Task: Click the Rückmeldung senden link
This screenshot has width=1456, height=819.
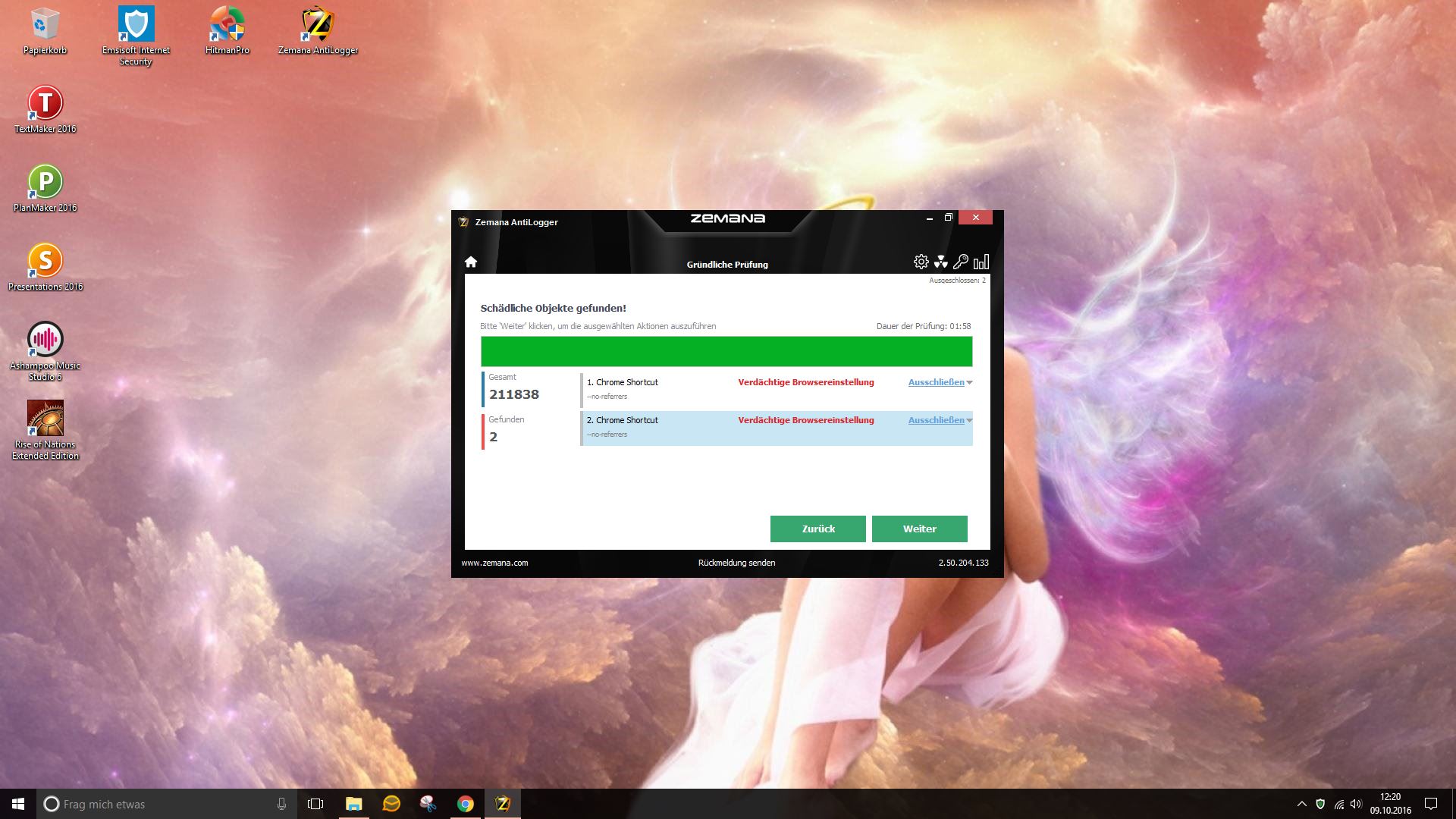Action: click(736, 563)
